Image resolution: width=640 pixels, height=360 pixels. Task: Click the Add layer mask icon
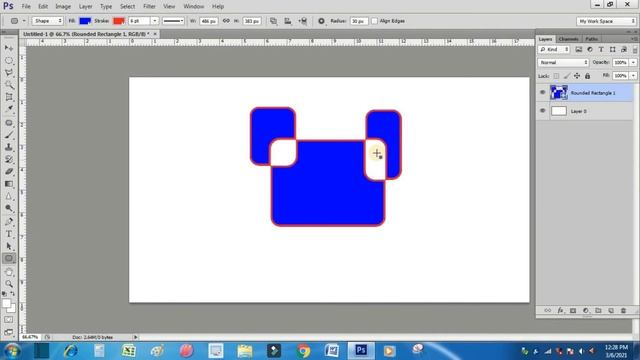point(573,311)
